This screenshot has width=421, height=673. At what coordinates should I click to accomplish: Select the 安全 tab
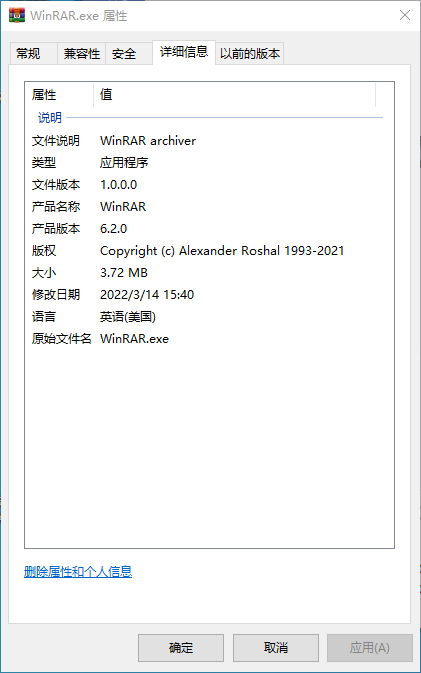click(129, 54)
